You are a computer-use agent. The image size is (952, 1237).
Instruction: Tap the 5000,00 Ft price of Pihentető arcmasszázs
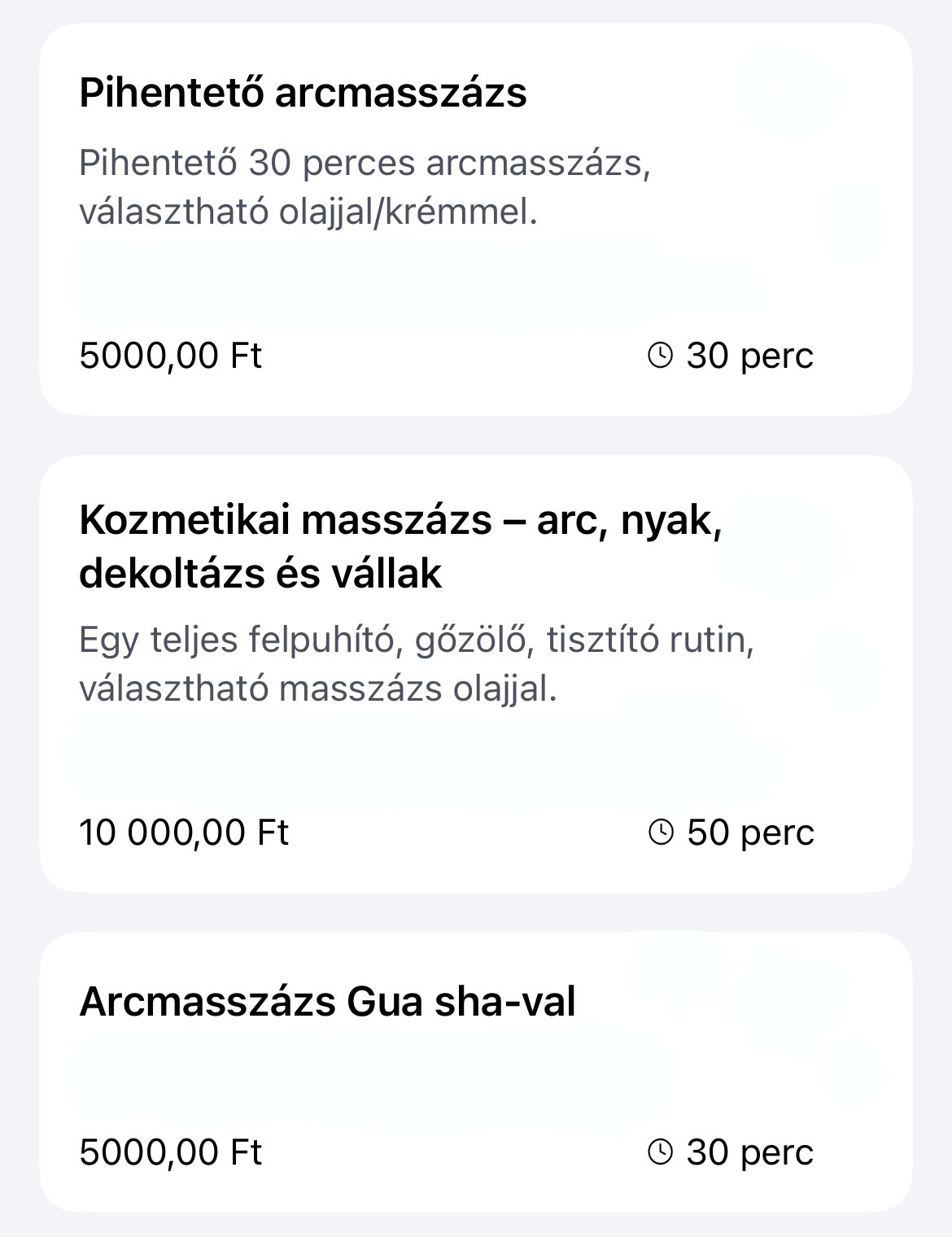(x=170, y=356)
